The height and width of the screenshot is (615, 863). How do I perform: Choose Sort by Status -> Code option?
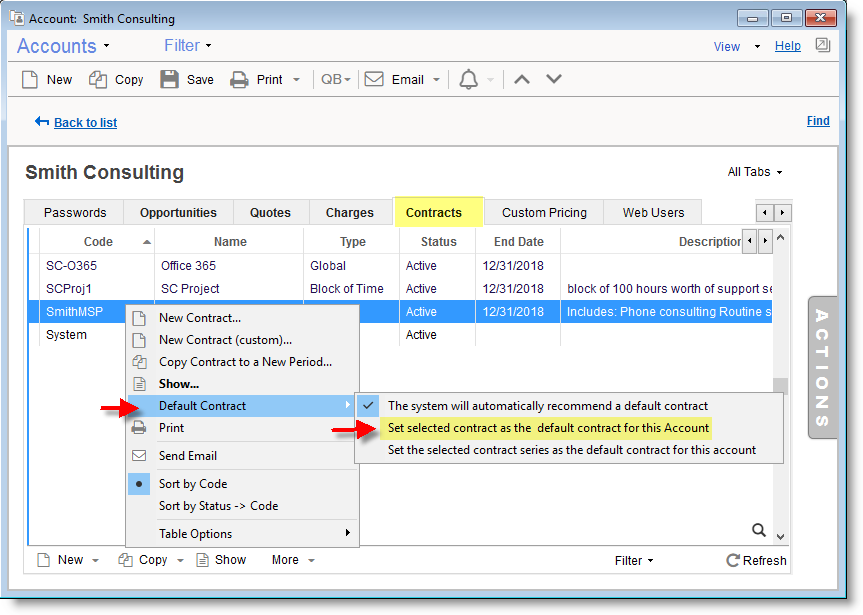click(218, 506)
